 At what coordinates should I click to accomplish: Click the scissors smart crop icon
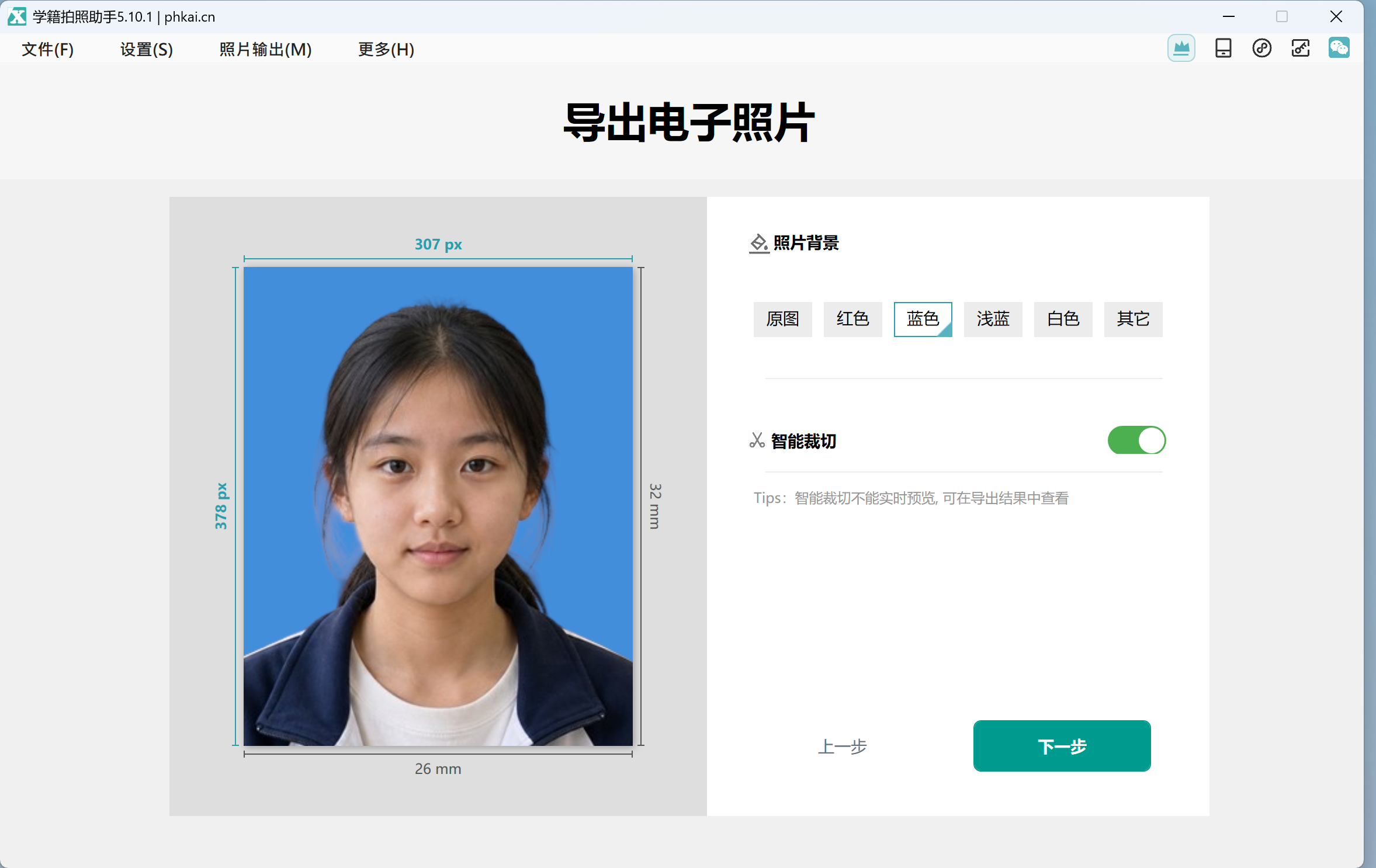pos(757,440)
